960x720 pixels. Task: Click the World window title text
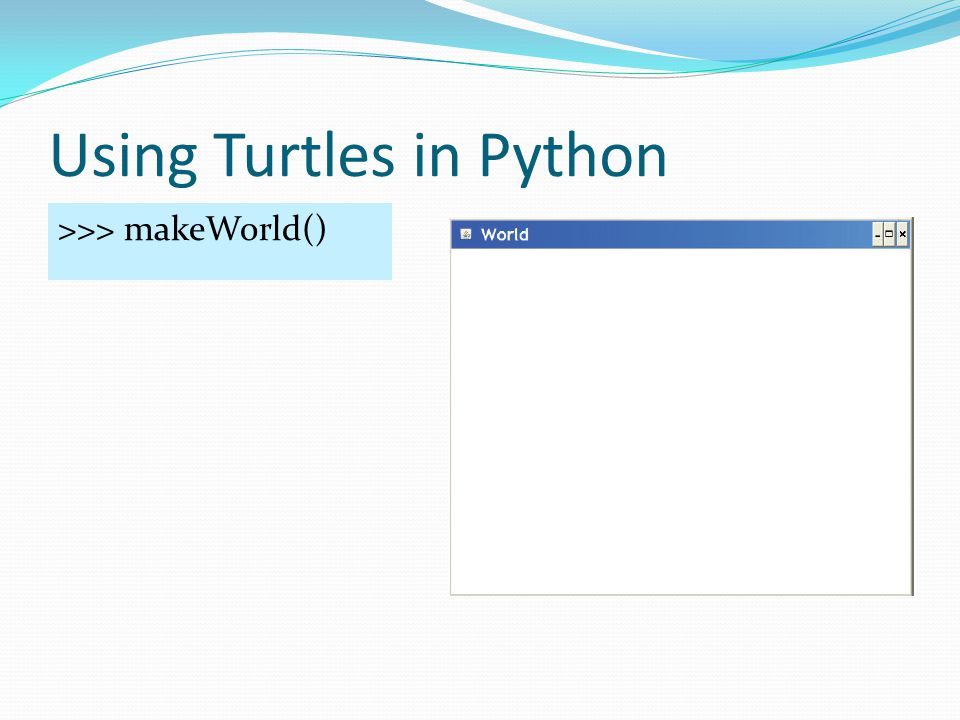pos(504,234)
